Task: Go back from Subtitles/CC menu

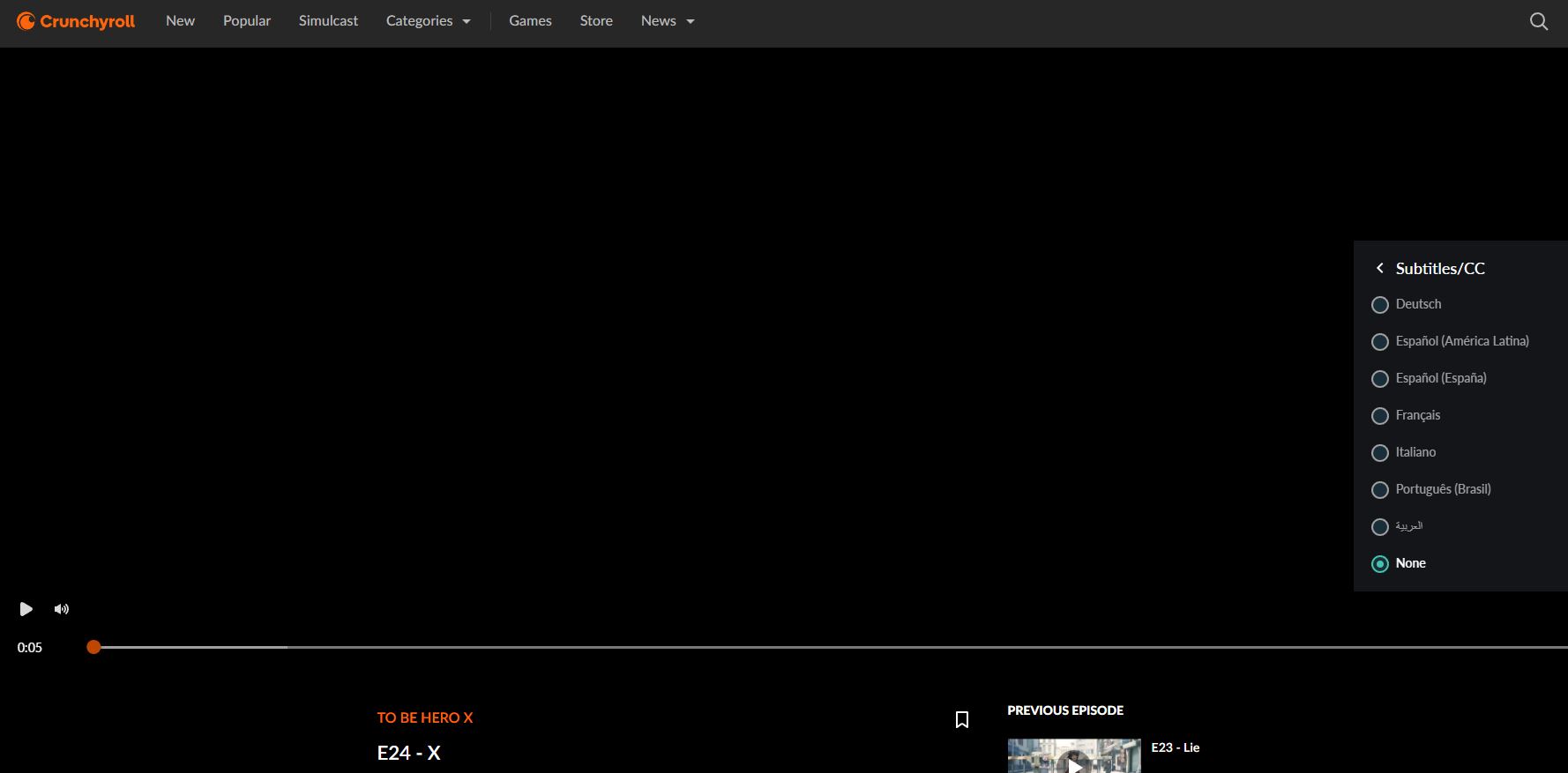Action: pyautogui.click(x=1380, y=268)
